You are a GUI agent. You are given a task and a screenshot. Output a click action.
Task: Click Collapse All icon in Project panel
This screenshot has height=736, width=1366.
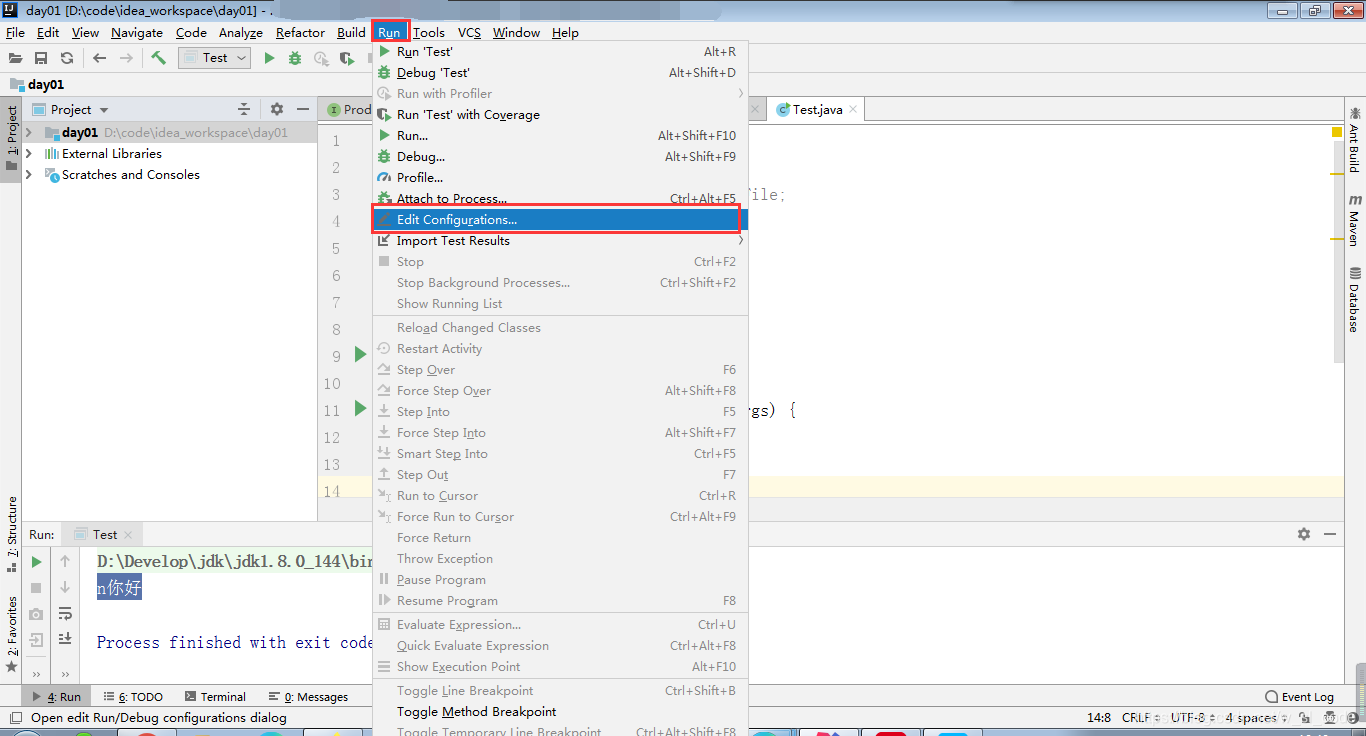(244, 109)
